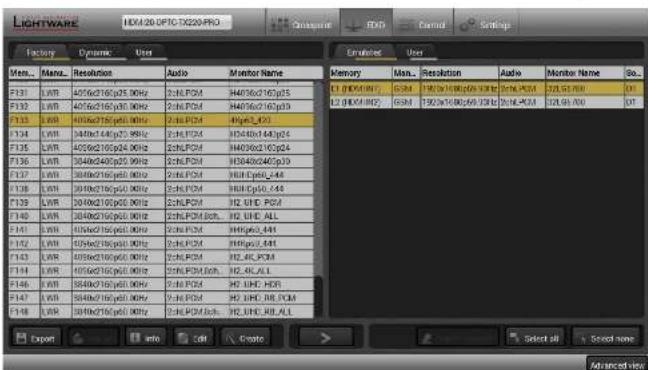Screen dimensions: 648x370
Task: Select emulated row E2 (HDMI IN2)
Action: (x=486, y=102)
